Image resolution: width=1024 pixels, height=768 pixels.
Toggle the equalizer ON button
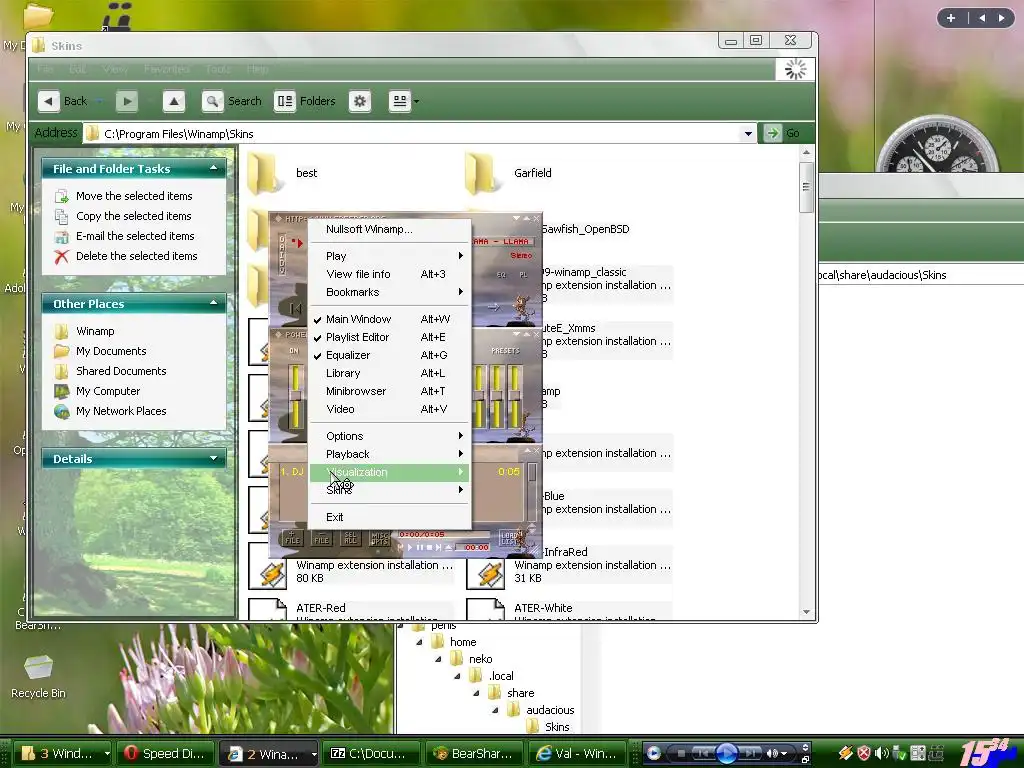(294, 351)
